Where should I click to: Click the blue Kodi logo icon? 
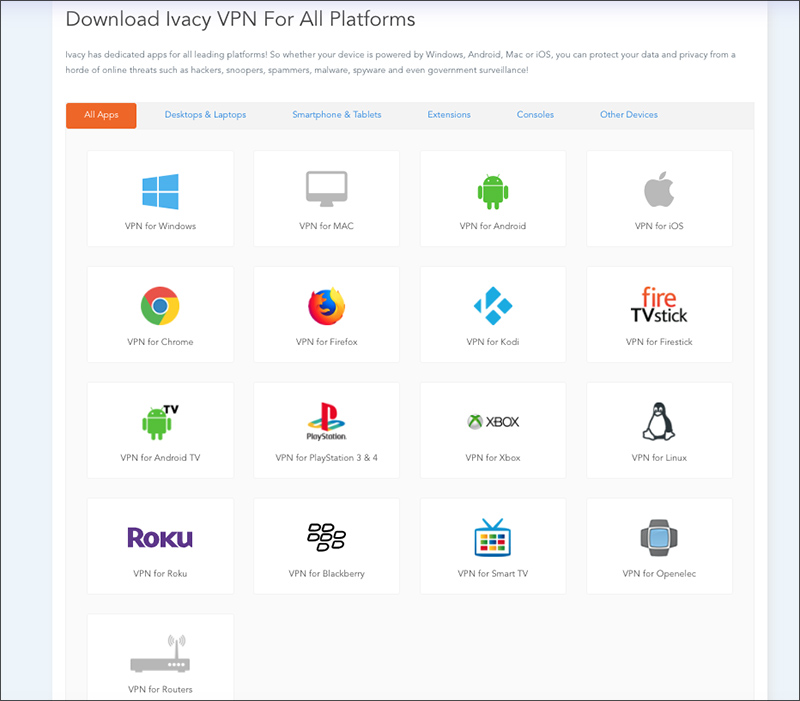point(493,306)
